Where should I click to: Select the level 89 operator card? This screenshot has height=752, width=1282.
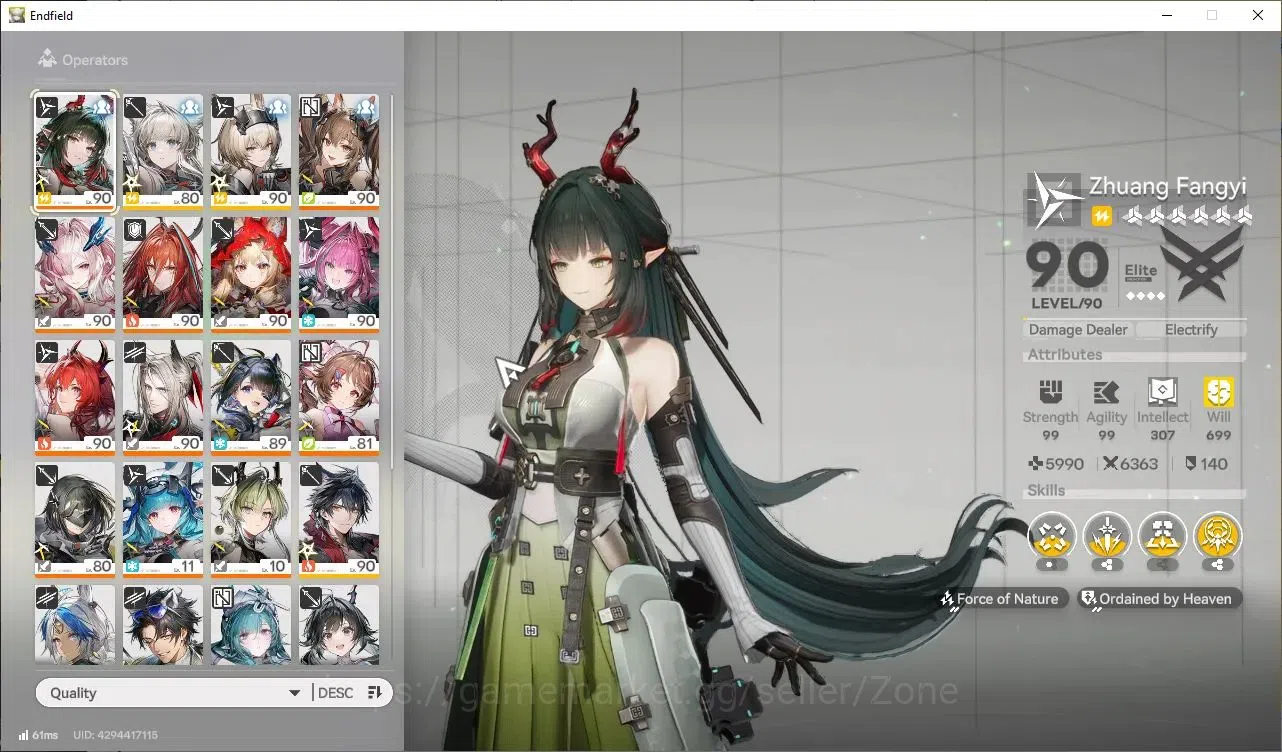[x=251, y=398]
